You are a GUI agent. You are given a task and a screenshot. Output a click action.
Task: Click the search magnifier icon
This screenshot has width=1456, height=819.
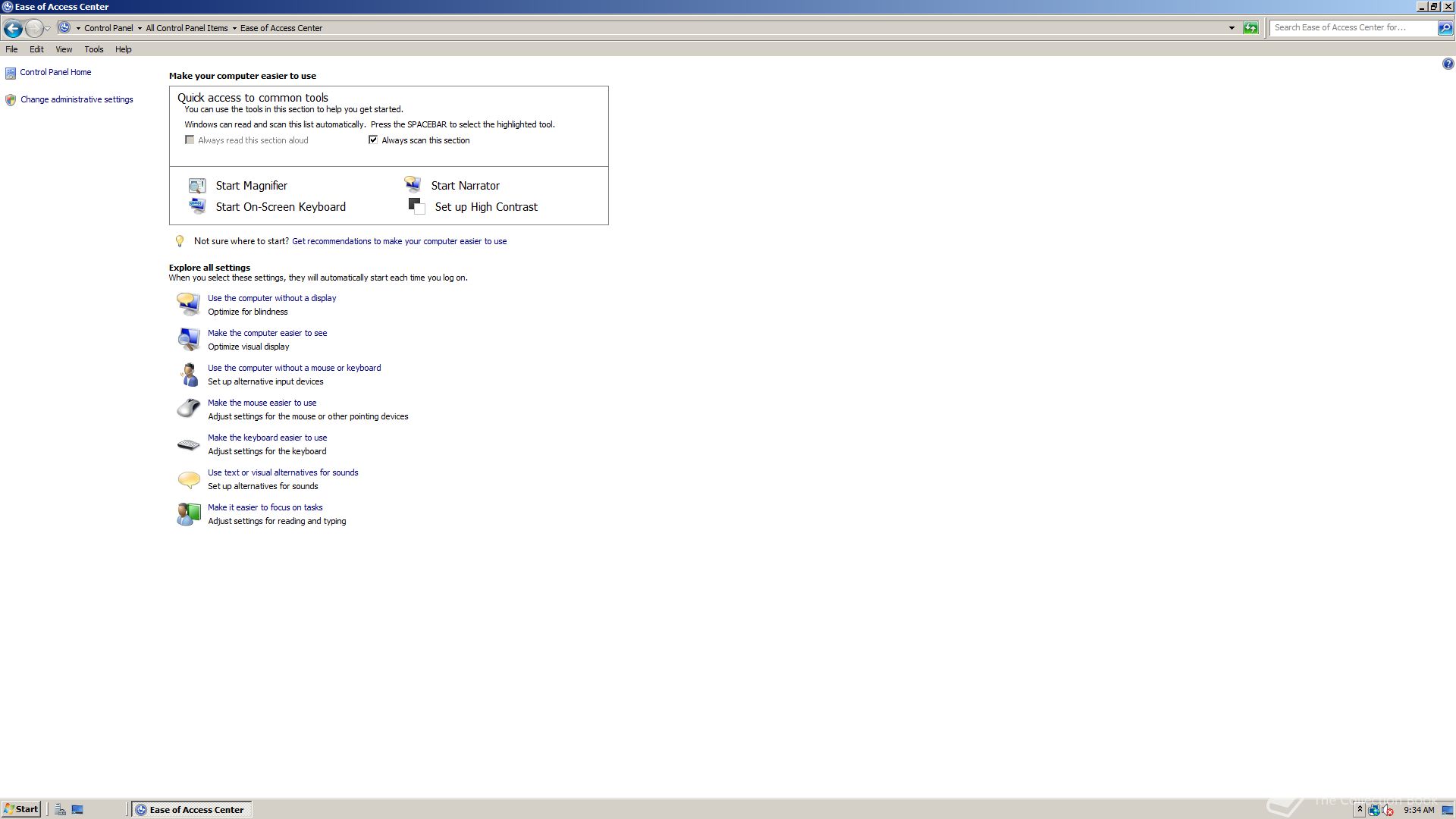point(1445,28)
